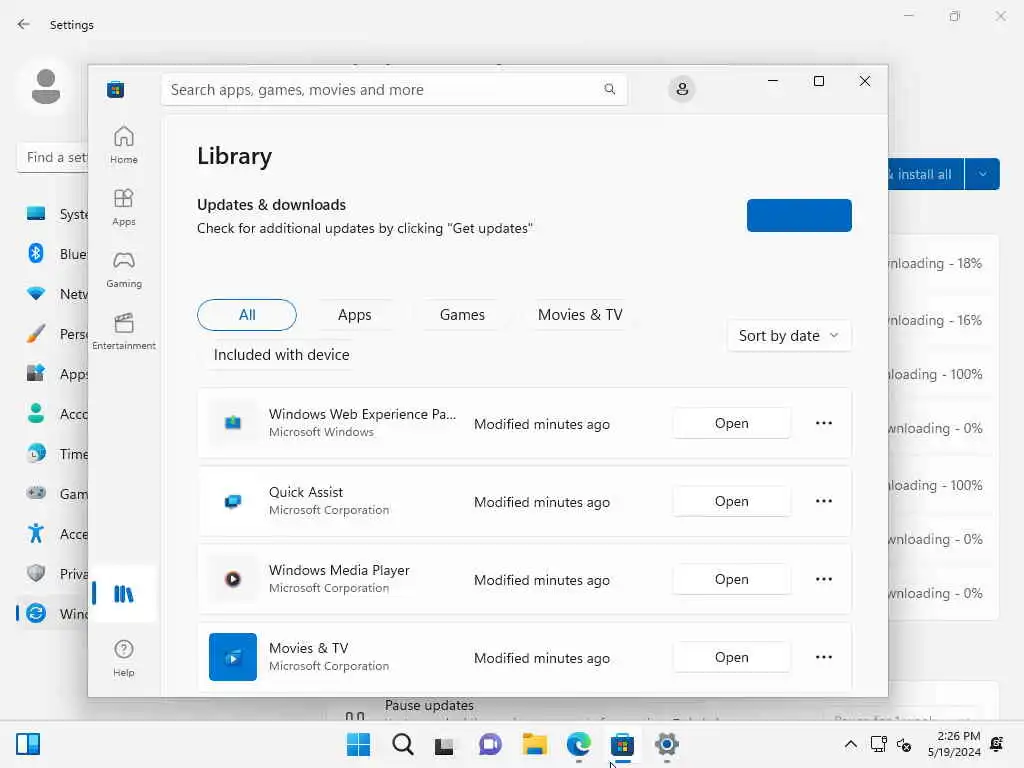Click the Accessibility icon in Settings sidebar
The width and height of the screenshot is (1024, 768).
(36, 534)
